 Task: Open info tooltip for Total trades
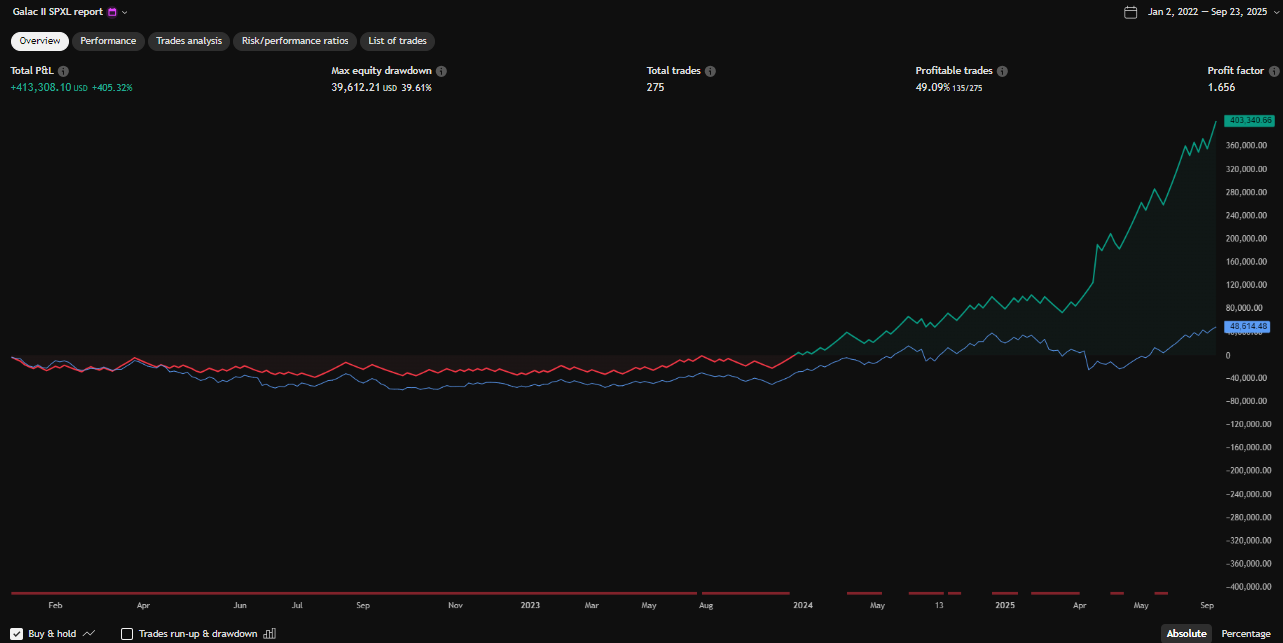pyautogui.click(x=710, y=72)
